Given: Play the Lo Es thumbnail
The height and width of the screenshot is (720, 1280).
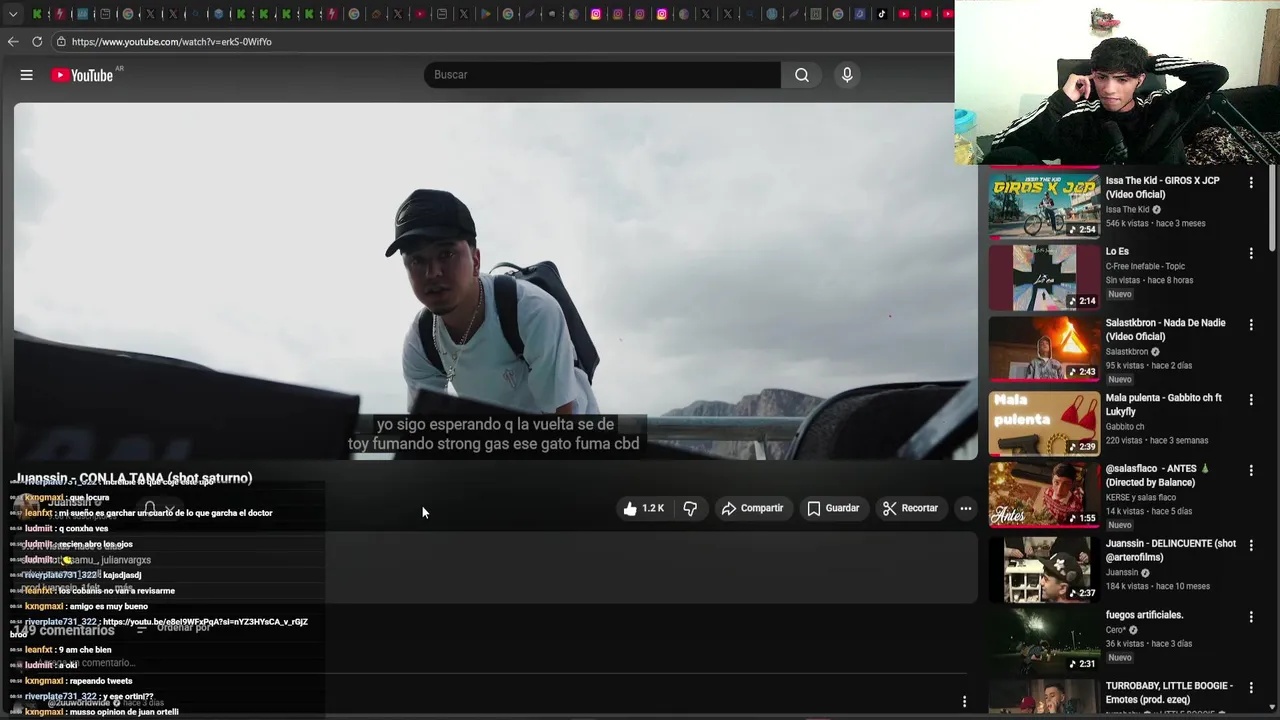Looking at the screenshot, I should (x=1044, y=277).
